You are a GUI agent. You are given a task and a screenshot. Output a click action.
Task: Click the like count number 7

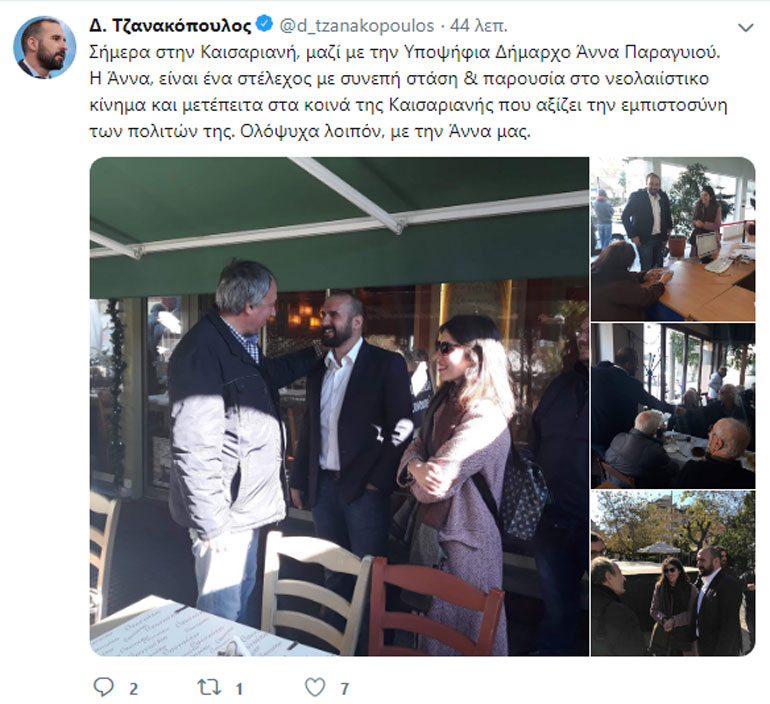click(x=345, y=689)
